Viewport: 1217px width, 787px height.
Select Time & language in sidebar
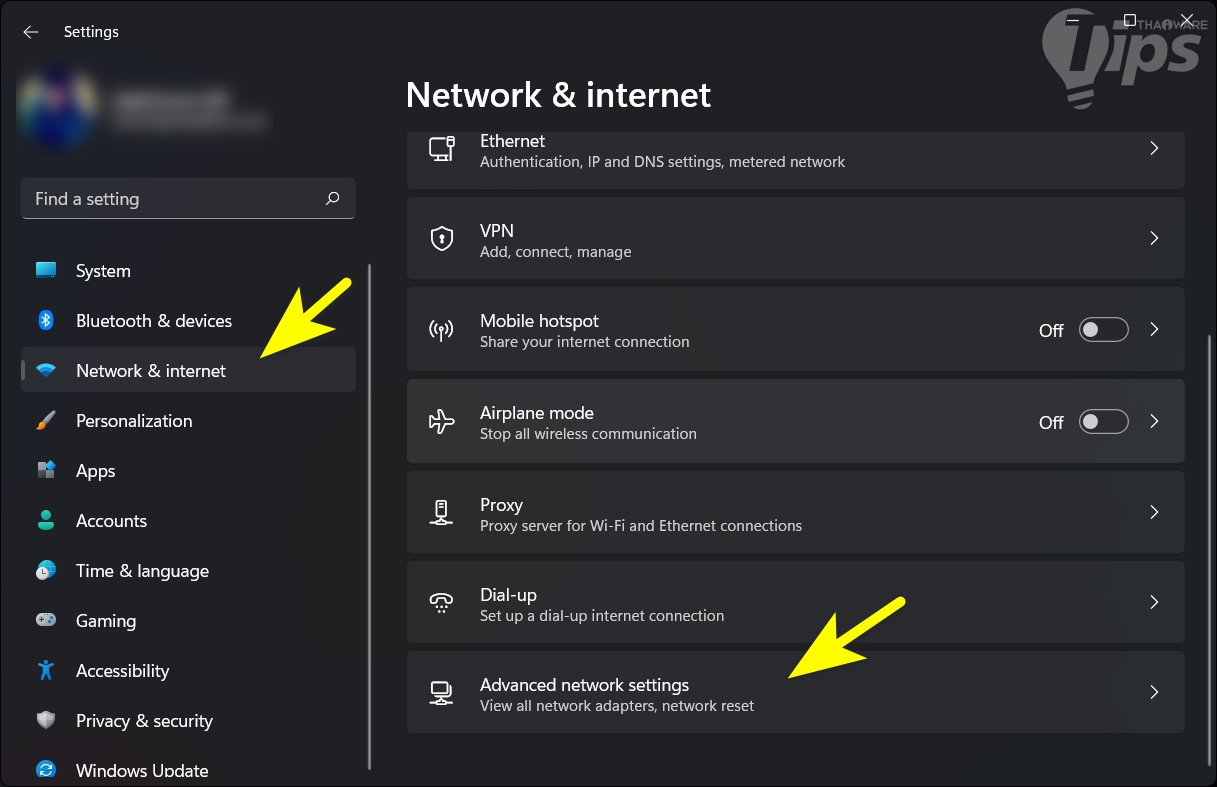142,571
